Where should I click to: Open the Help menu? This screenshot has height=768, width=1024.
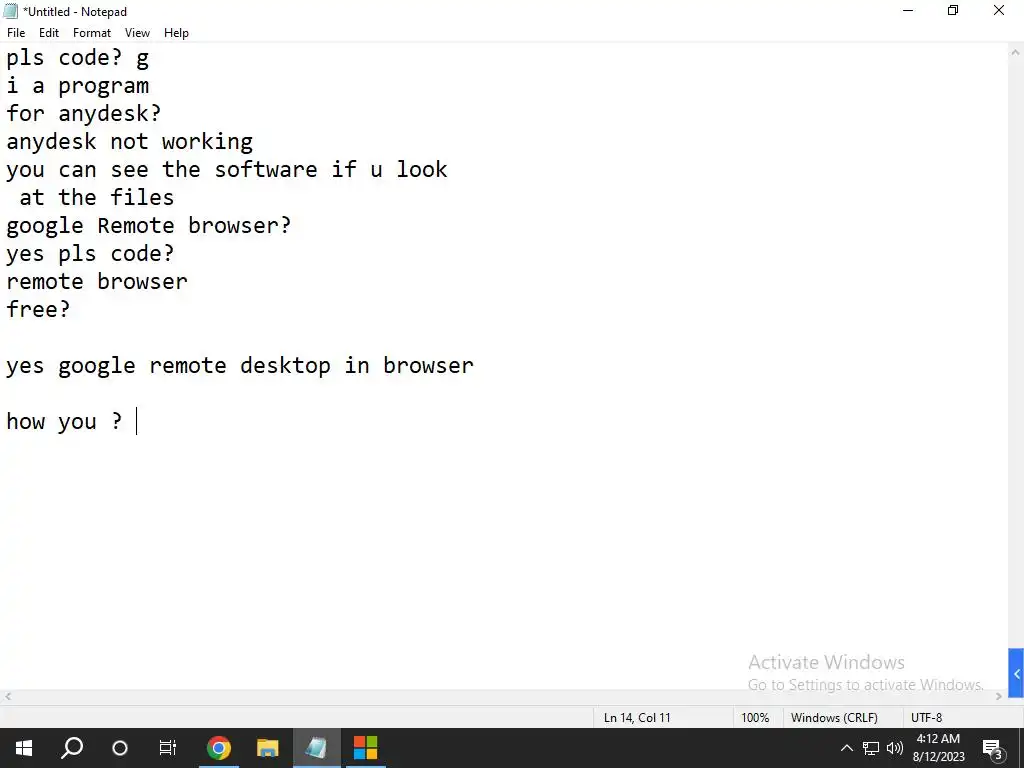(176, 33)
